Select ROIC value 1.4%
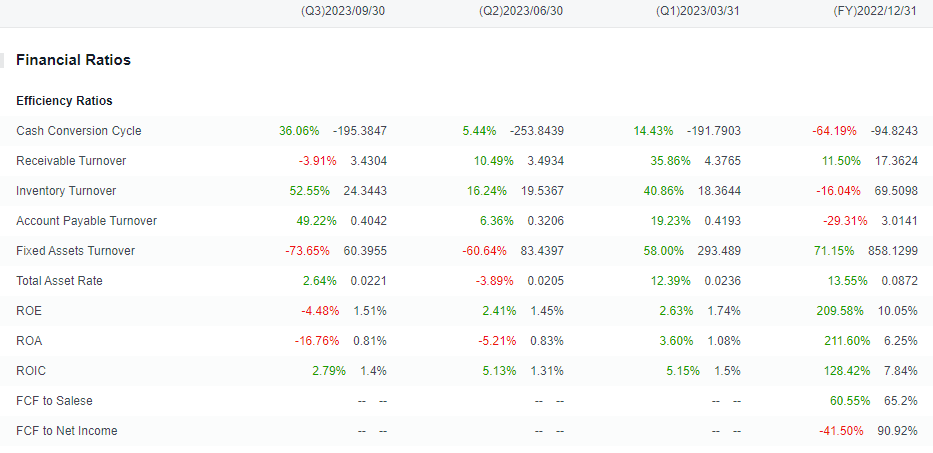The width and height of the screenshot is (933, 453). (374, 371)
